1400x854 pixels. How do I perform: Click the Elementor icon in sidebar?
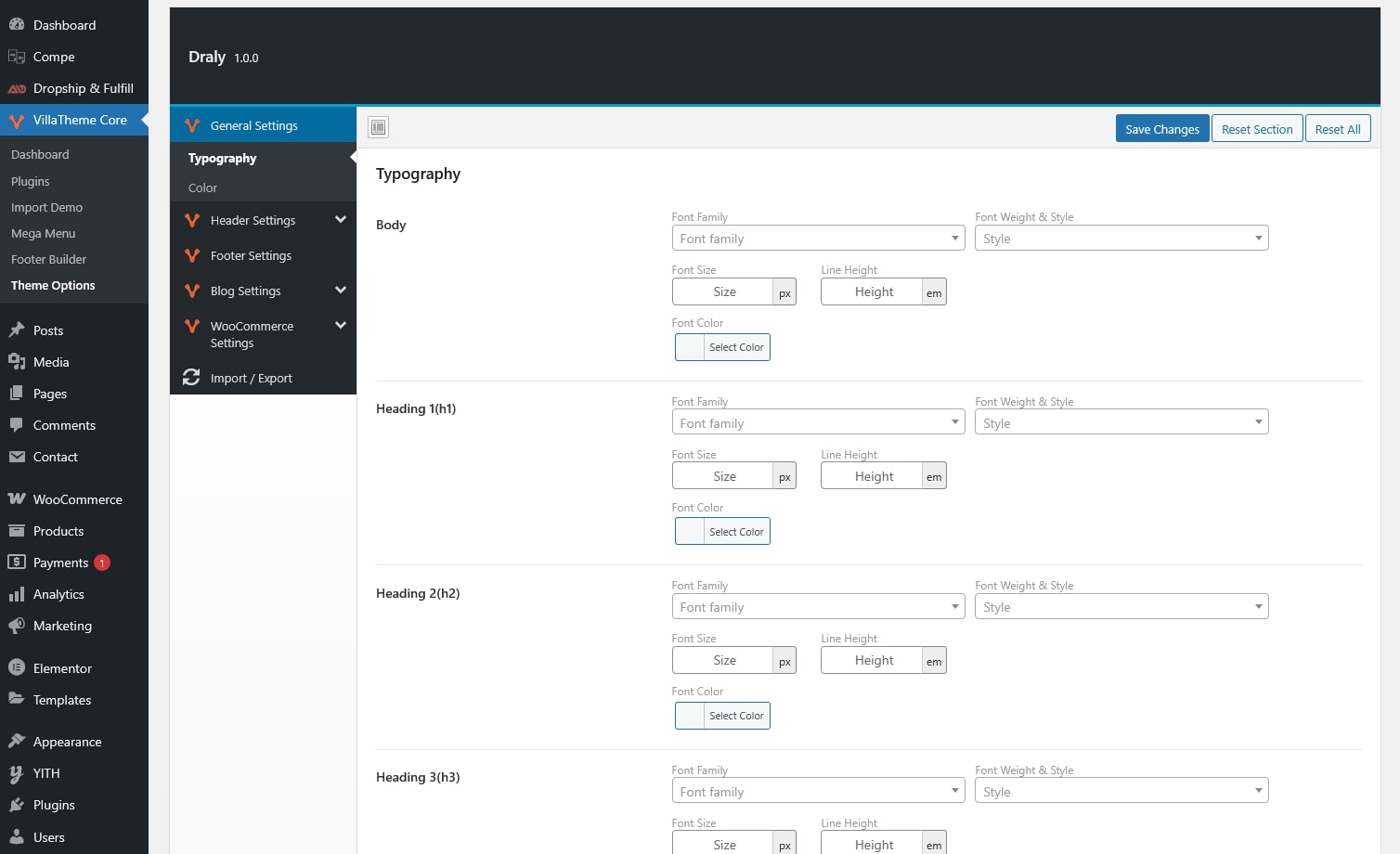[17, 667]
